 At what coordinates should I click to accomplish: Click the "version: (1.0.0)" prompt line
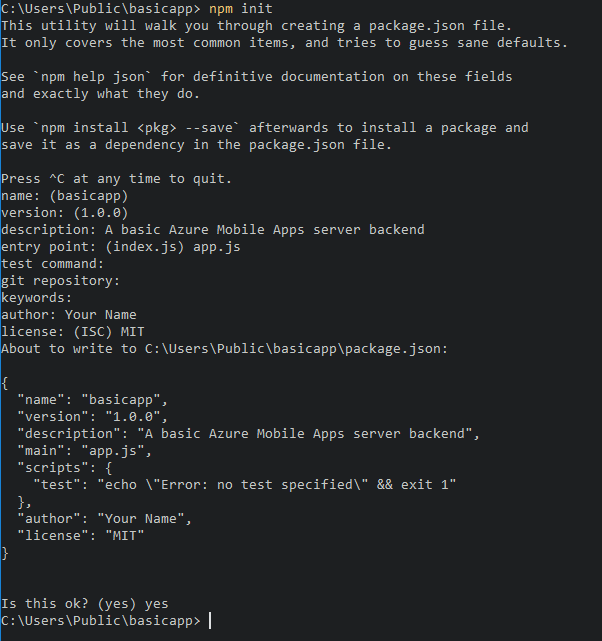point(65,213)
